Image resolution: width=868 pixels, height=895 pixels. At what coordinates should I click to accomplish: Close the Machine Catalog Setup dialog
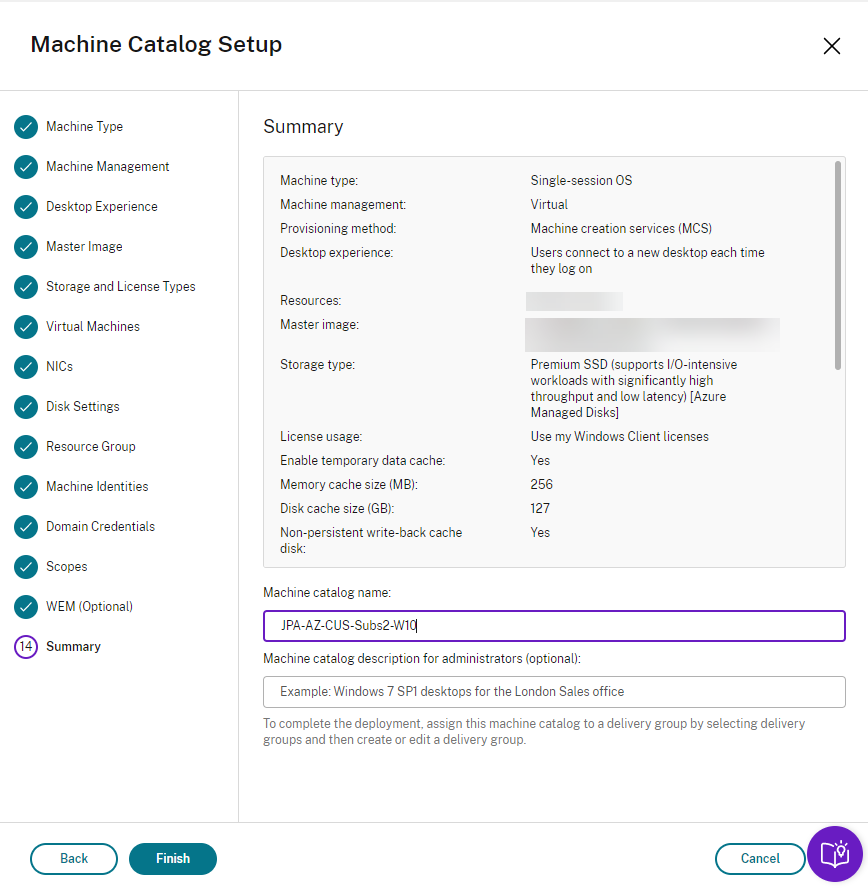pyautogui.click(x=831, y=46)
